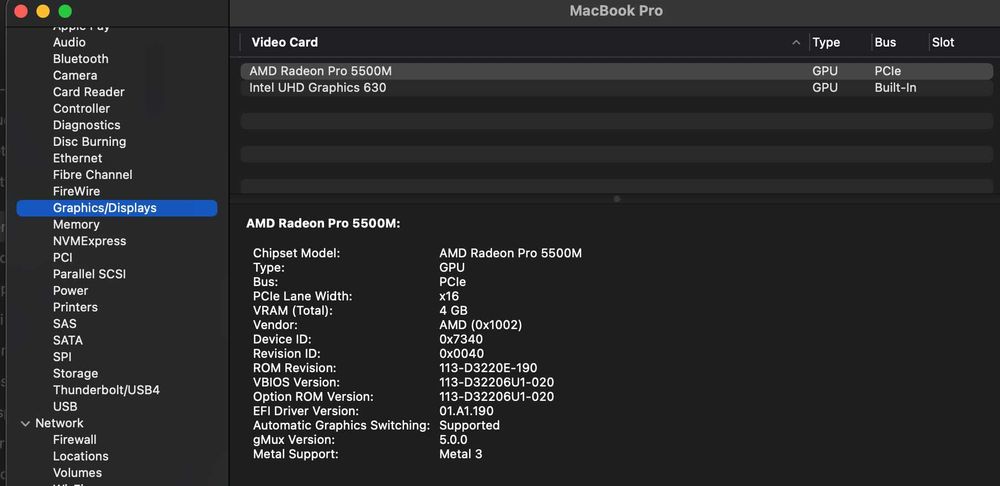1000x486 pixels.
Task: Select Printers in the sidebar
Action: pyautogui.click(x=75, y=307)
